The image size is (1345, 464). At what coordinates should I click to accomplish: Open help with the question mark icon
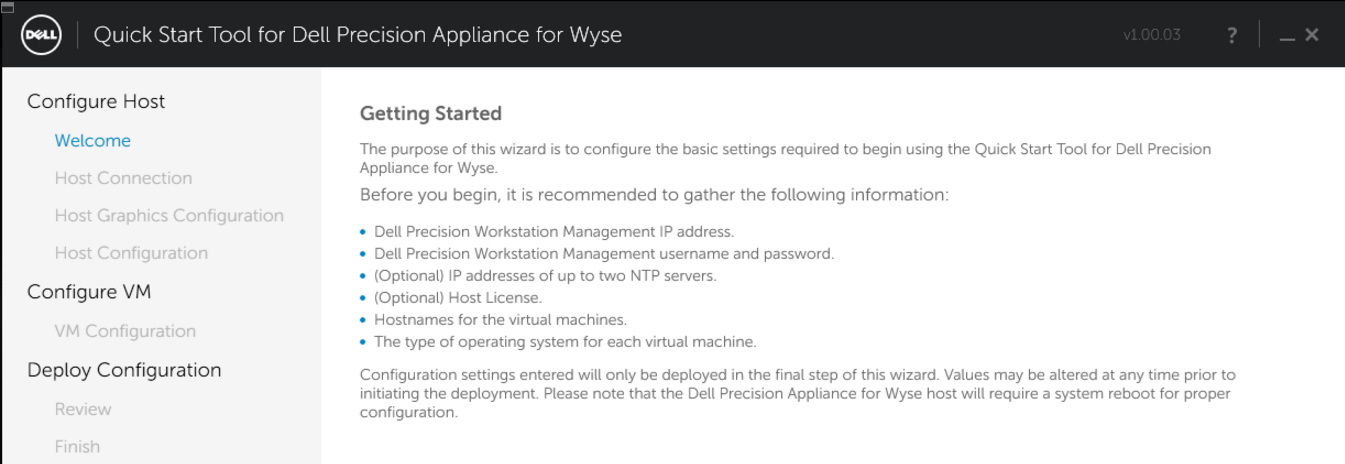1232,35
